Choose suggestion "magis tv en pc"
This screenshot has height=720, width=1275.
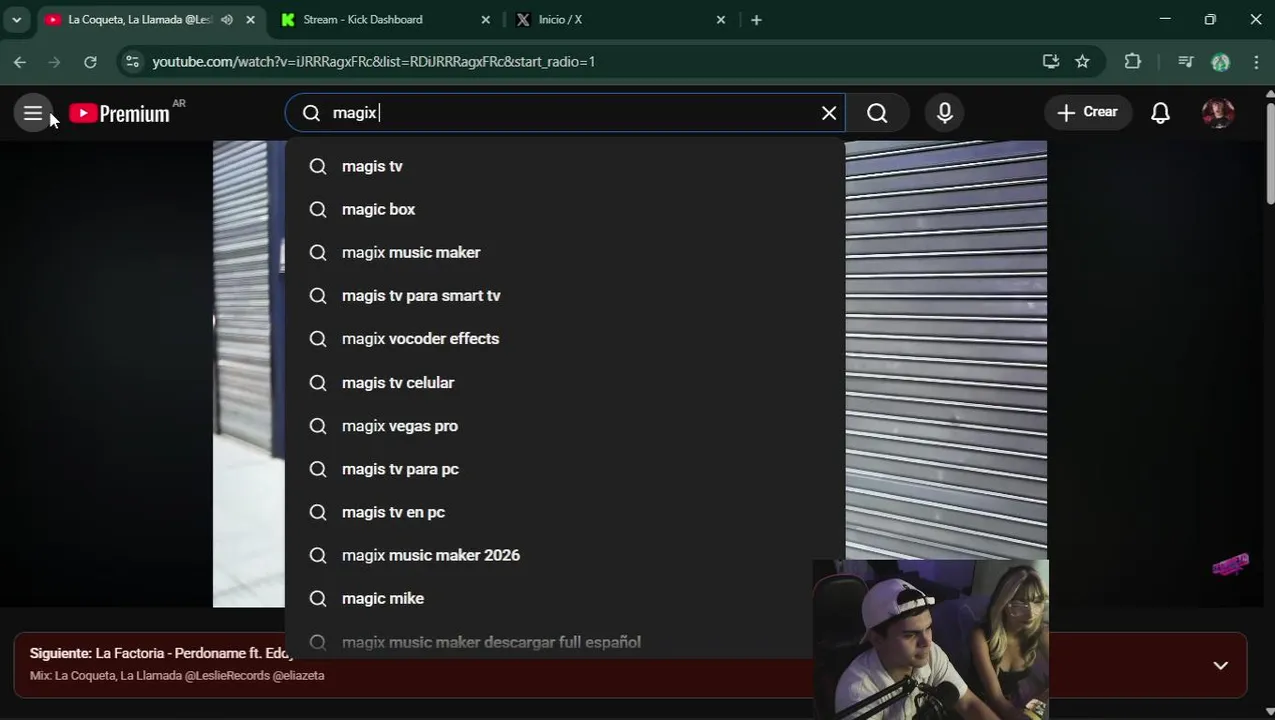[x=565, y=511]
